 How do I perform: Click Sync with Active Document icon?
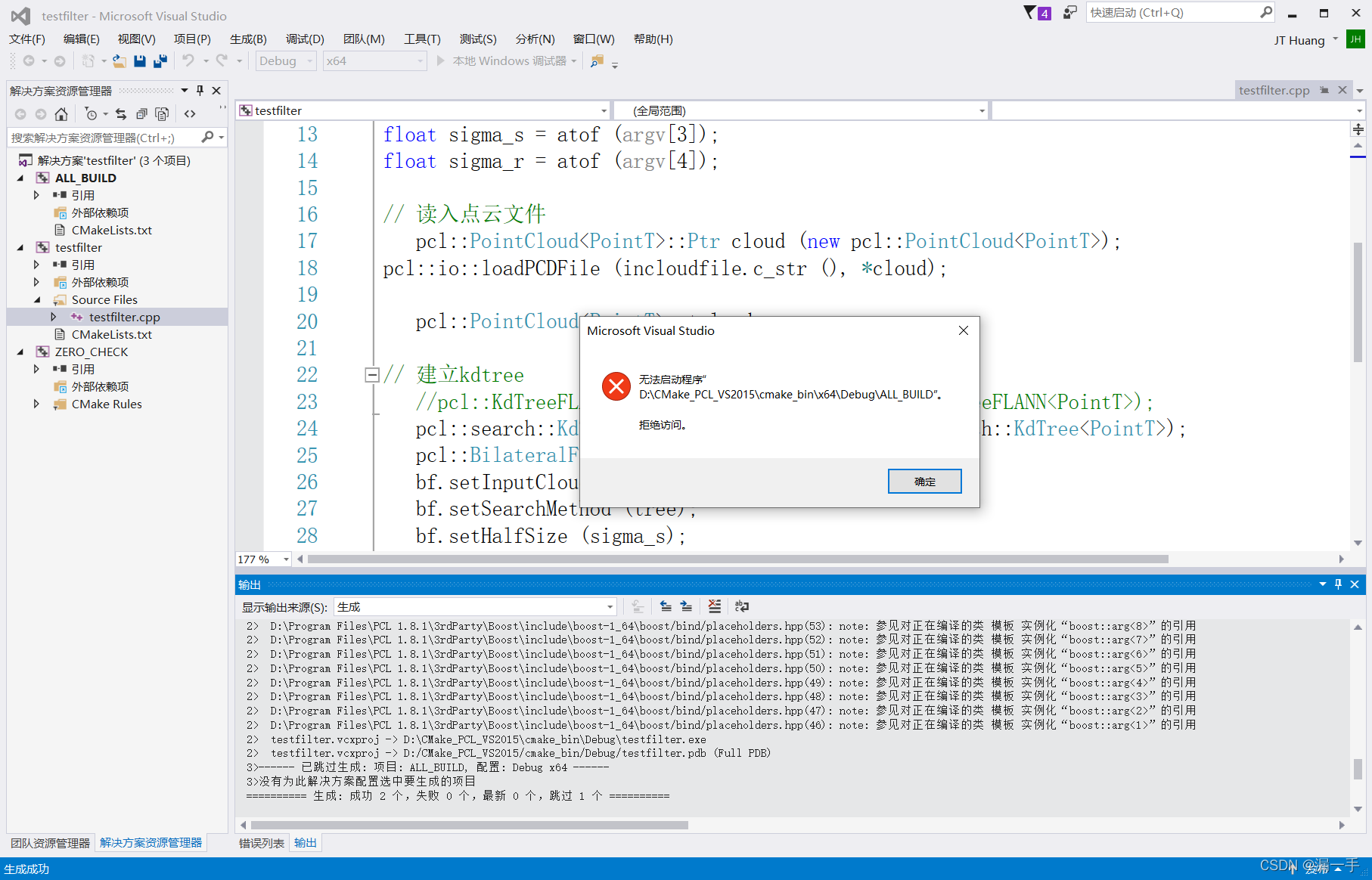click(121, 114)
